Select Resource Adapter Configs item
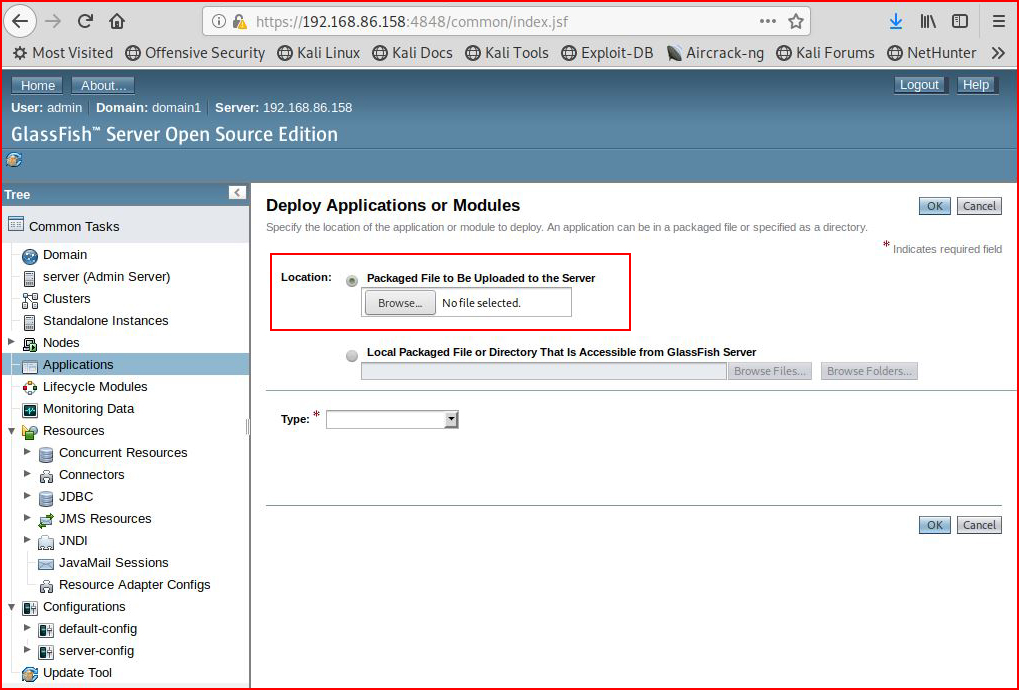This screenshot has width=1019, height=690. pyautogui.click(x=135, y=585)
